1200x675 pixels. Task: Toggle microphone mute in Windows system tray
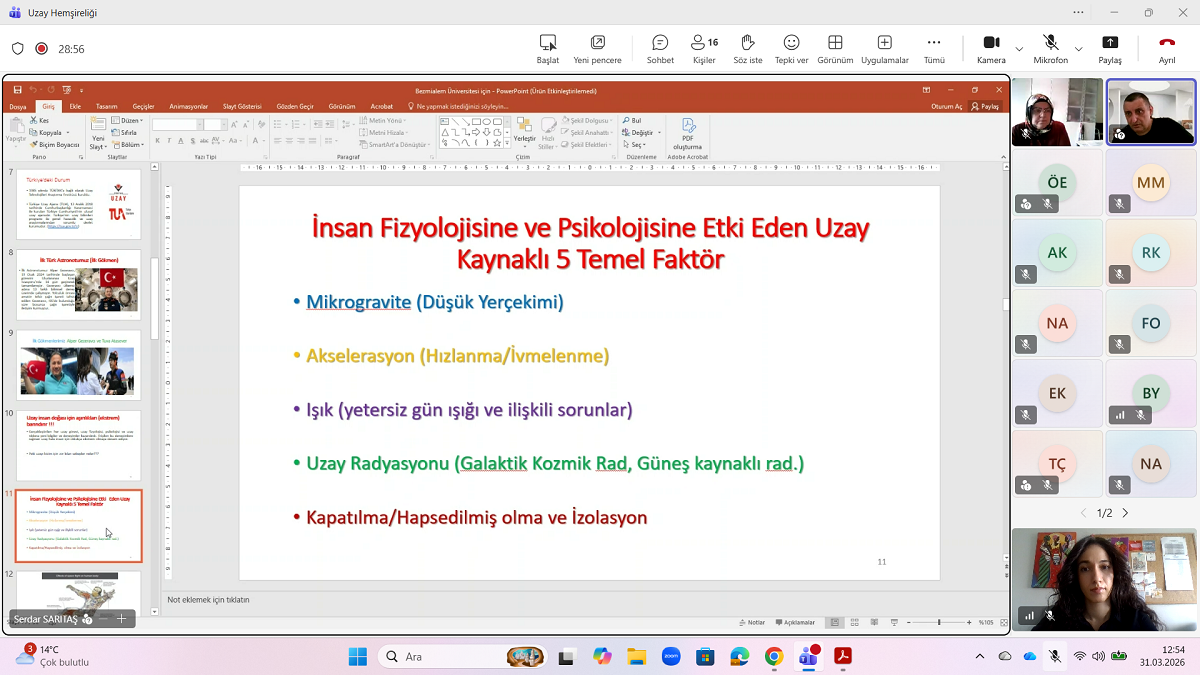[x=1054, y=656]
